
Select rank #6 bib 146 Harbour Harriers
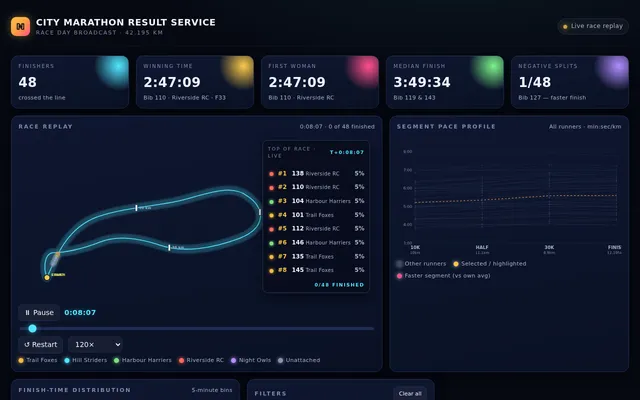tap(316, 242)
